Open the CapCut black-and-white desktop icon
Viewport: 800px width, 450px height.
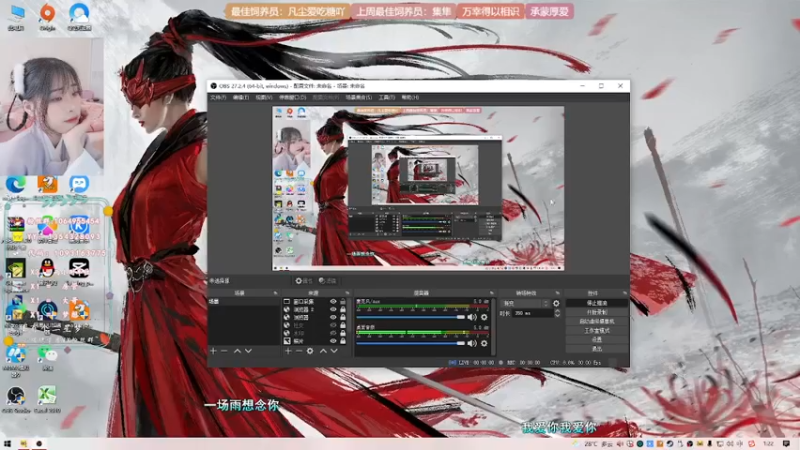coord(79,270)
